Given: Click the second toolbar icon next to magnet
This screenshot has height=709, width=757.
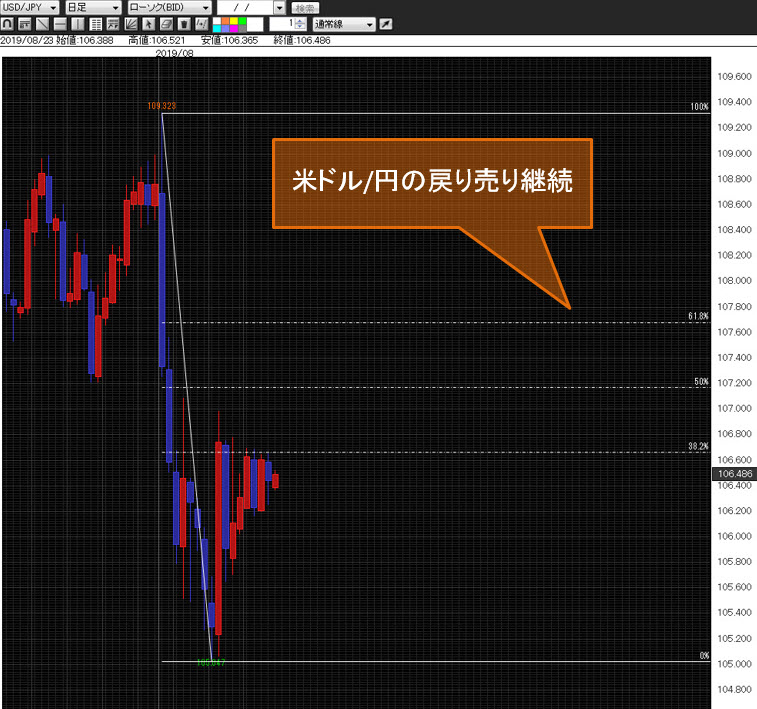Looking at the screenshot, I should click(x=25, y=24).
